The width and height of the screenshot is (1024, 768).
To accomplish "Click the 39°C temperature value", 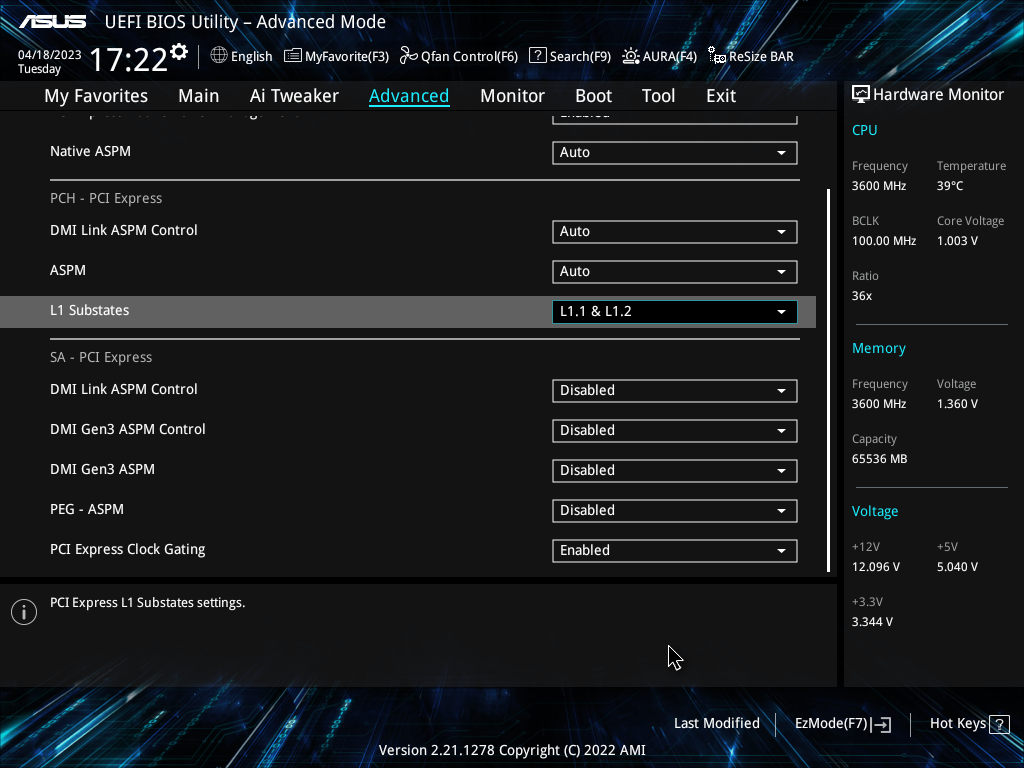I will point(950,186).
